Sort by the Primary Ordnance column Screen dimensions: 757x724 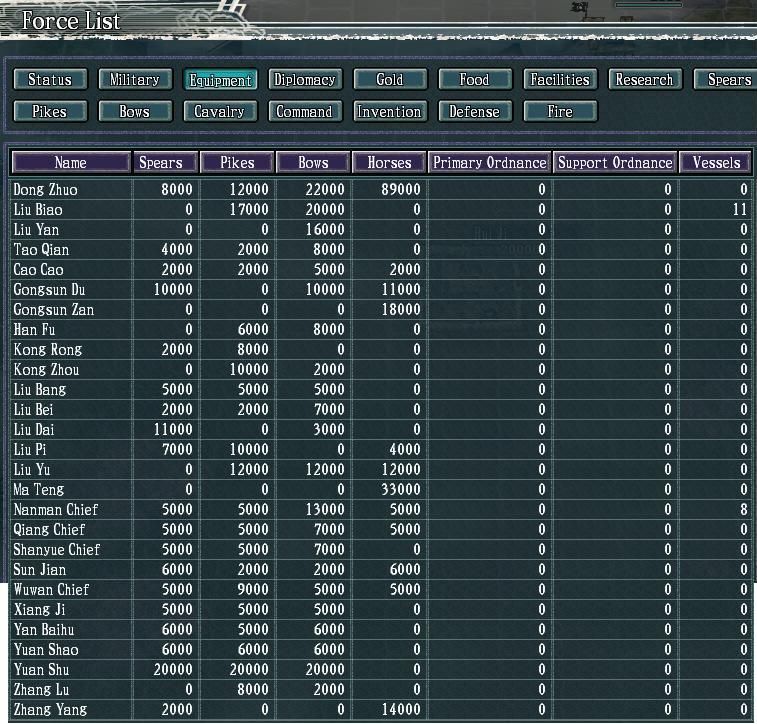pos(489,163)
